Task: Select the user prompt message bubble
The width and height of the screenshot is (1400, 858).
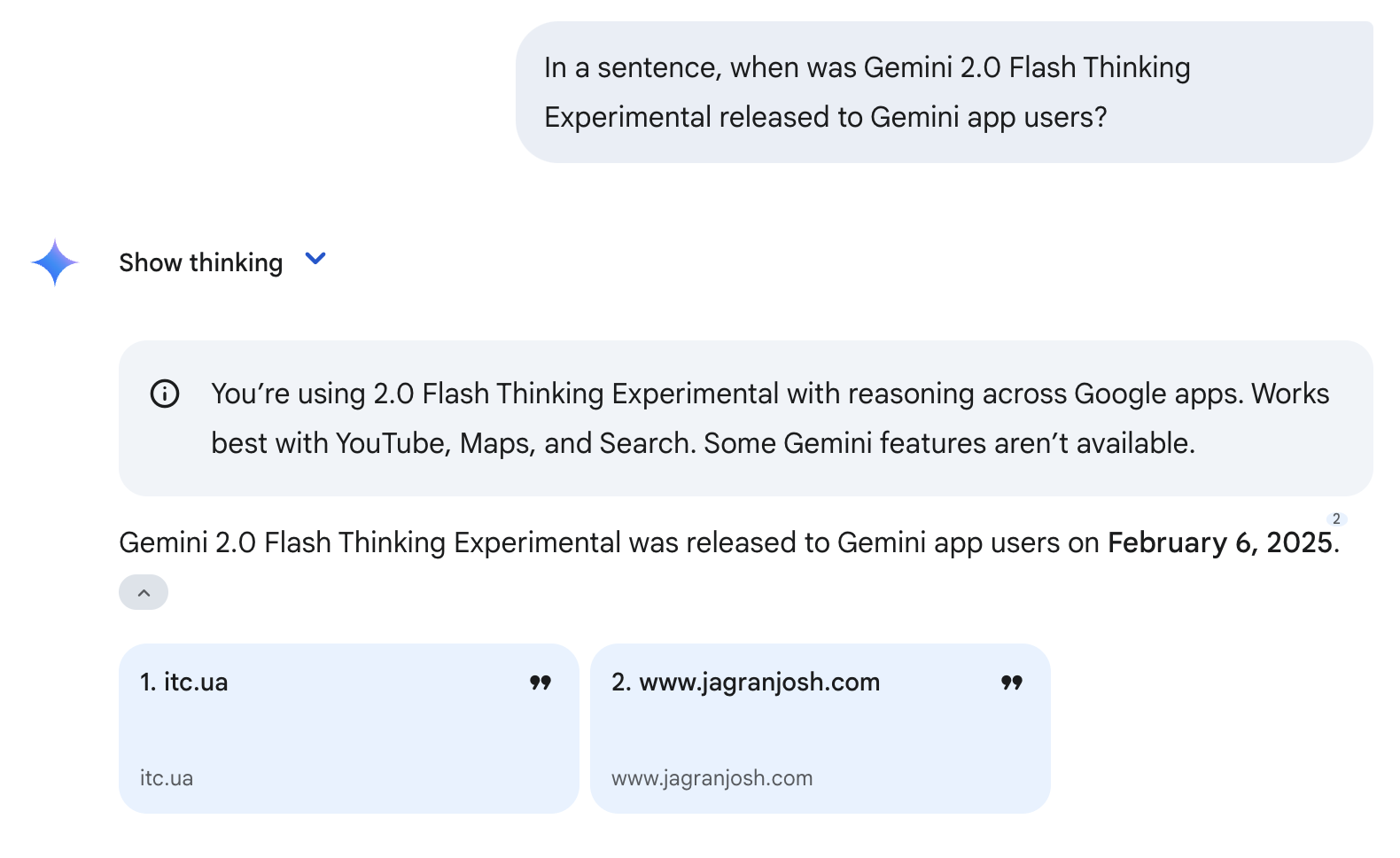Action: pyautogui.click(x=945, y=92)
